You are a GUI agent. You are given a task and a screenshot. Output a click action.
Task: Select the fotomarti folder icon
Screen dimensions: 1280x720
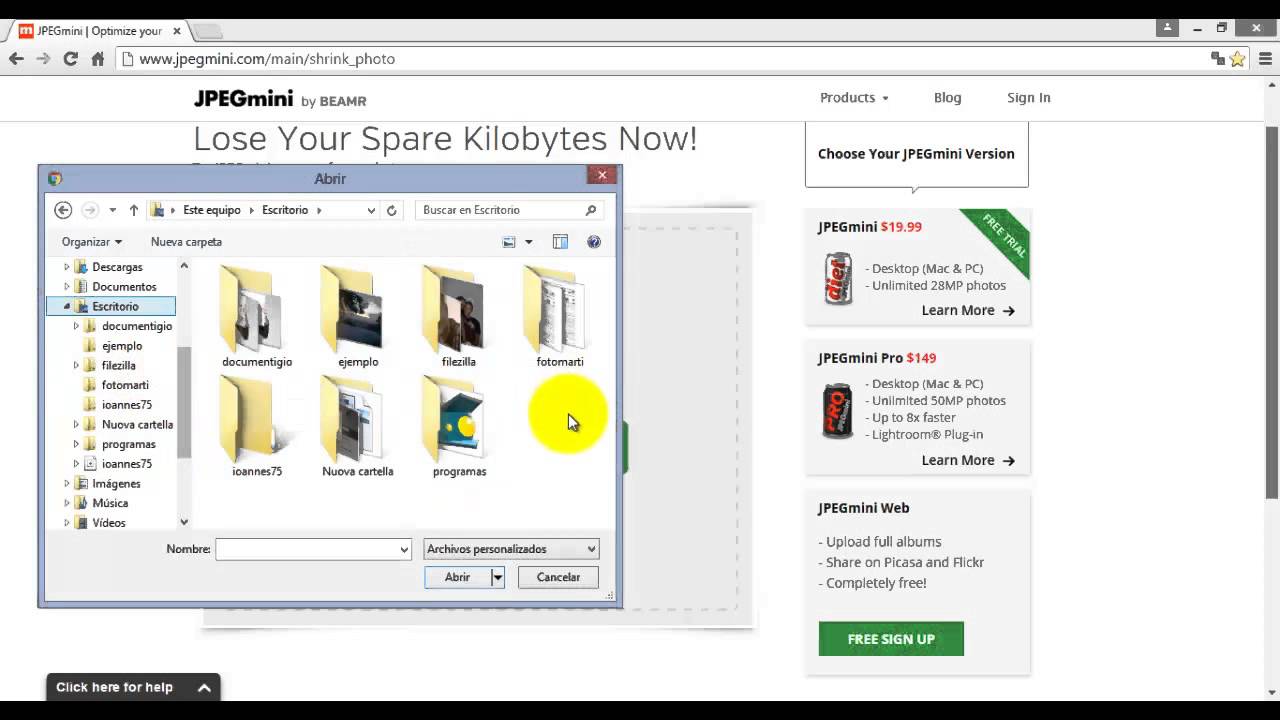(560, 308)
